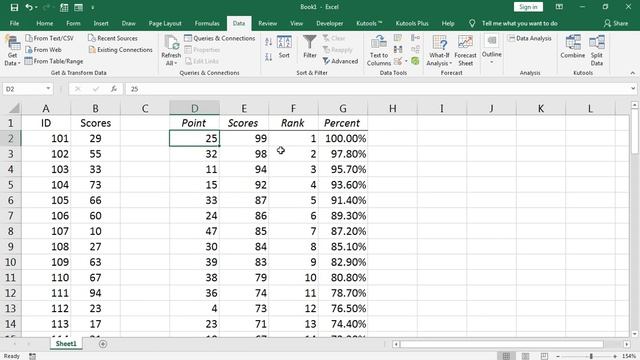The width and height of the screenshot is (640, 360).
Task: Click the vertical scrollbar thumb
Action: point(635,131)
